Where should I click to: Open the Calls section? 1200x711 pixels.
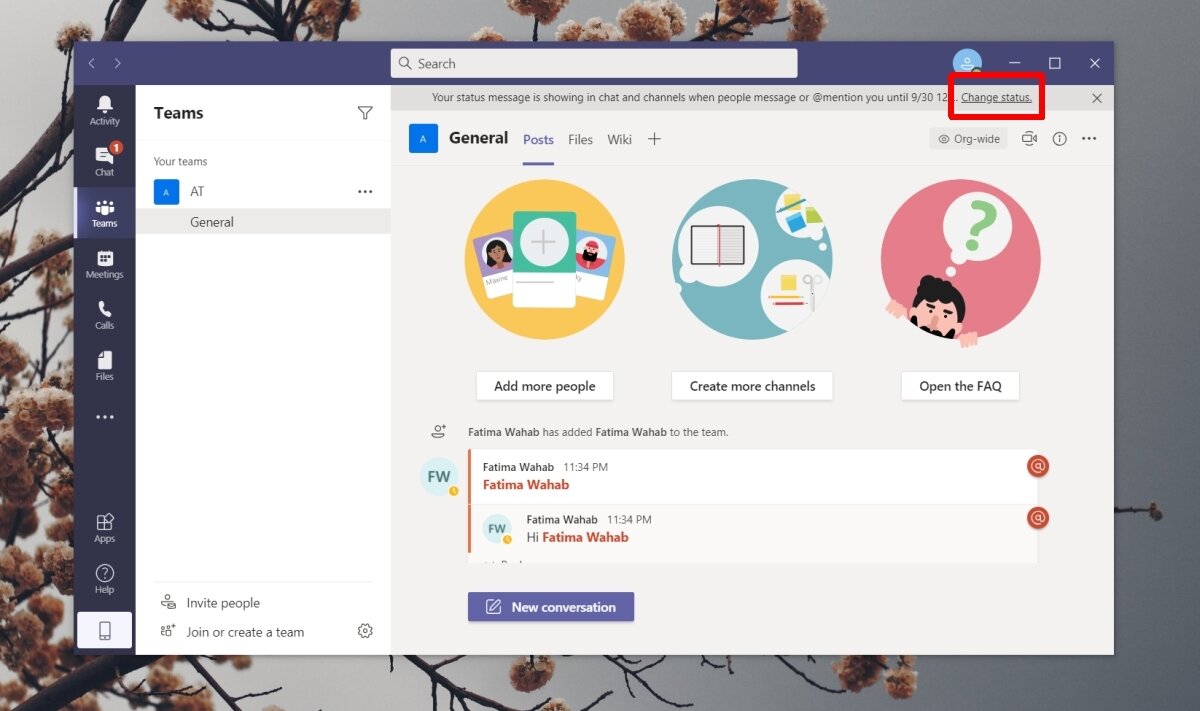point(104,314)
